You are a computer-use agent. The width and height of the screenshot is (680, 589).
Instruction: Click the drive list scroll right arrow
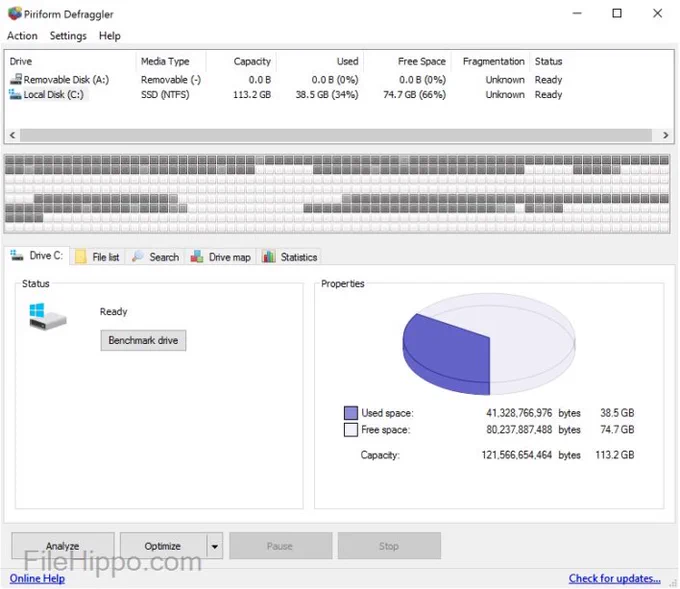pyautogui.click(x=665, y=135)
